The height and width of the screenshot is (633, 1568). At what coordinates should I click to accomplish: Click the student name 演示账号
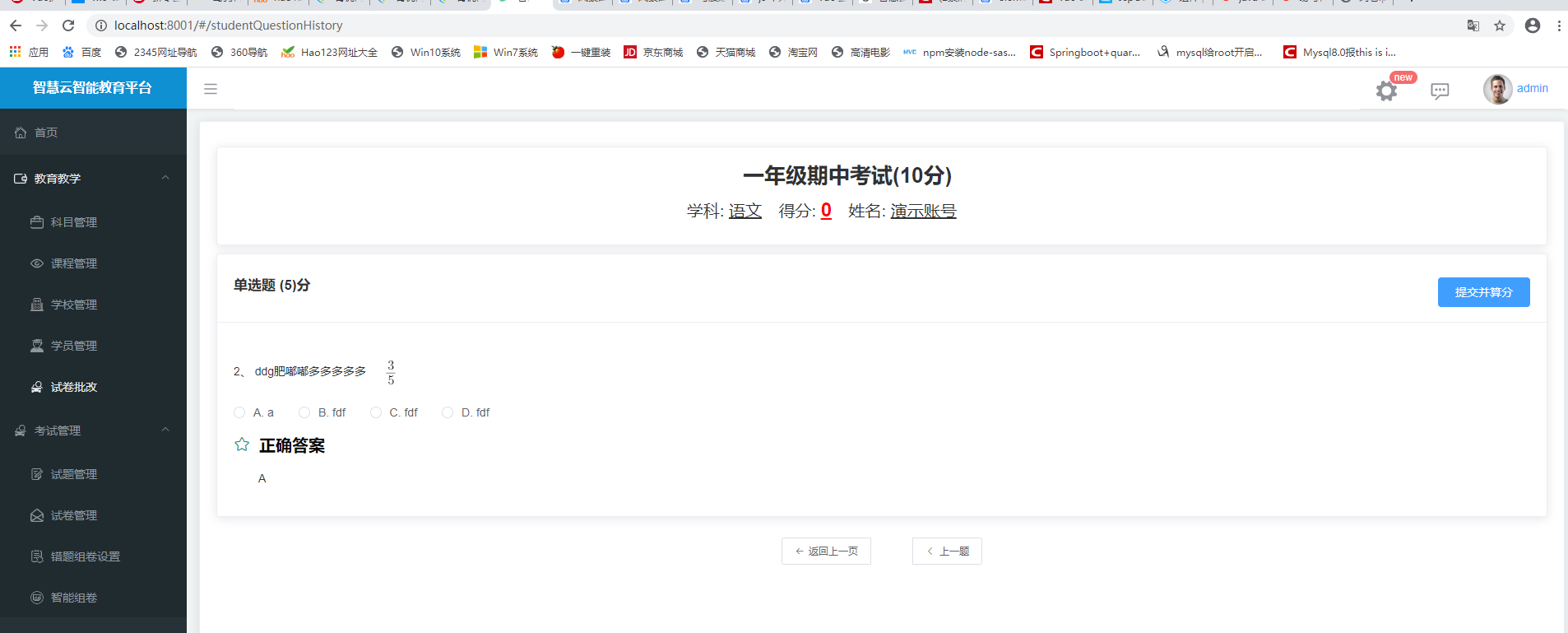[x=923, y=211]
